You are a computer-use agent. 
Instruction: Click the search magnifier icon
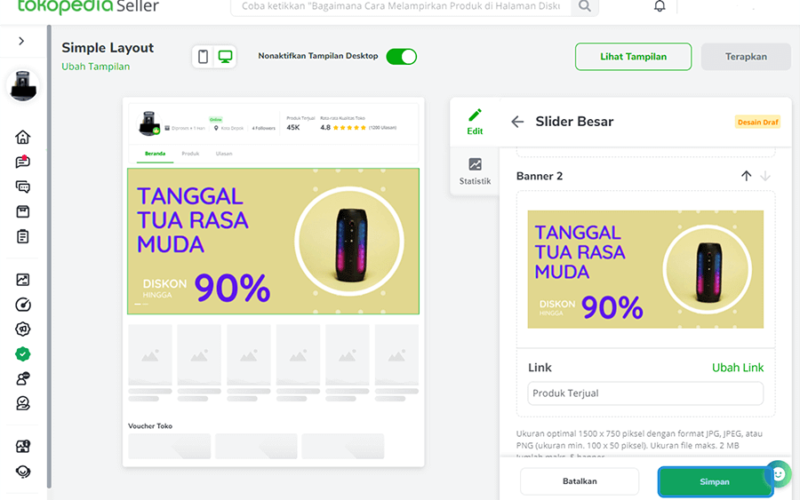pyautogui.click(x=585, y=6)
